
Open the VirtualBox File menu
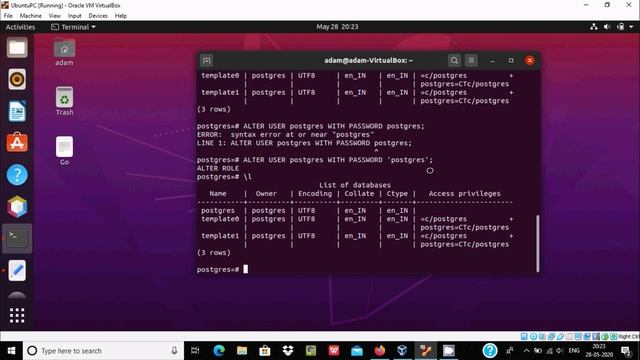[x=8, y=16]
